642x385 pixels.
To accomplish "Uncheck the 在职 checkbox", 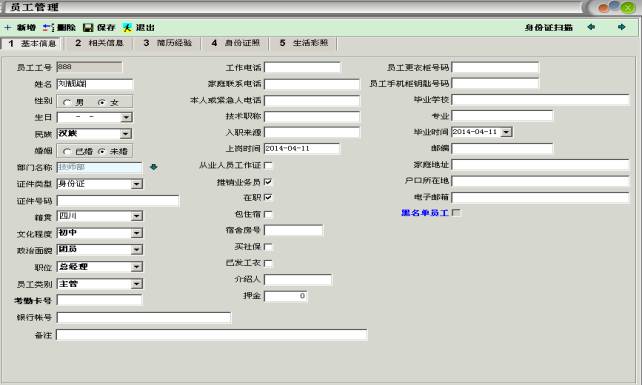I will pyautogui.click(x=268, y=197).
